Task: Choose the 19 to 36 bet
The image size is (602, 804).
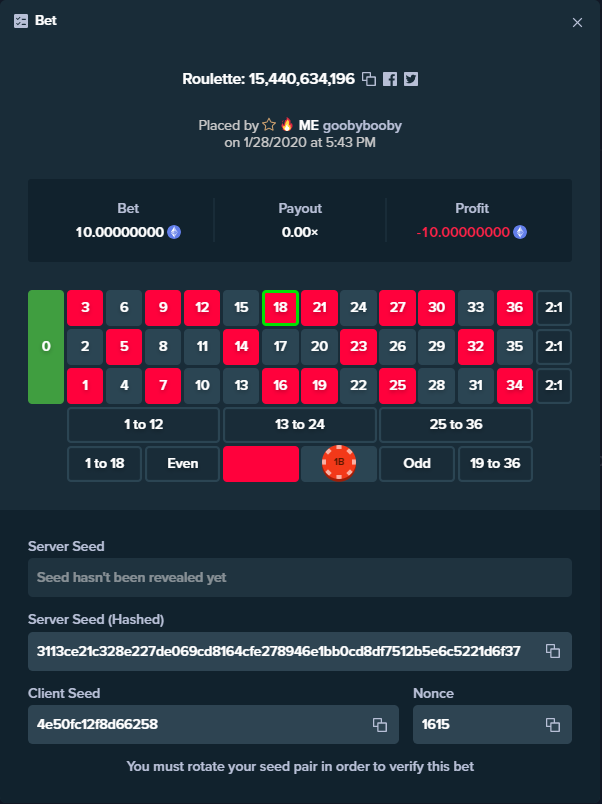Action: (x=495, y=464)
